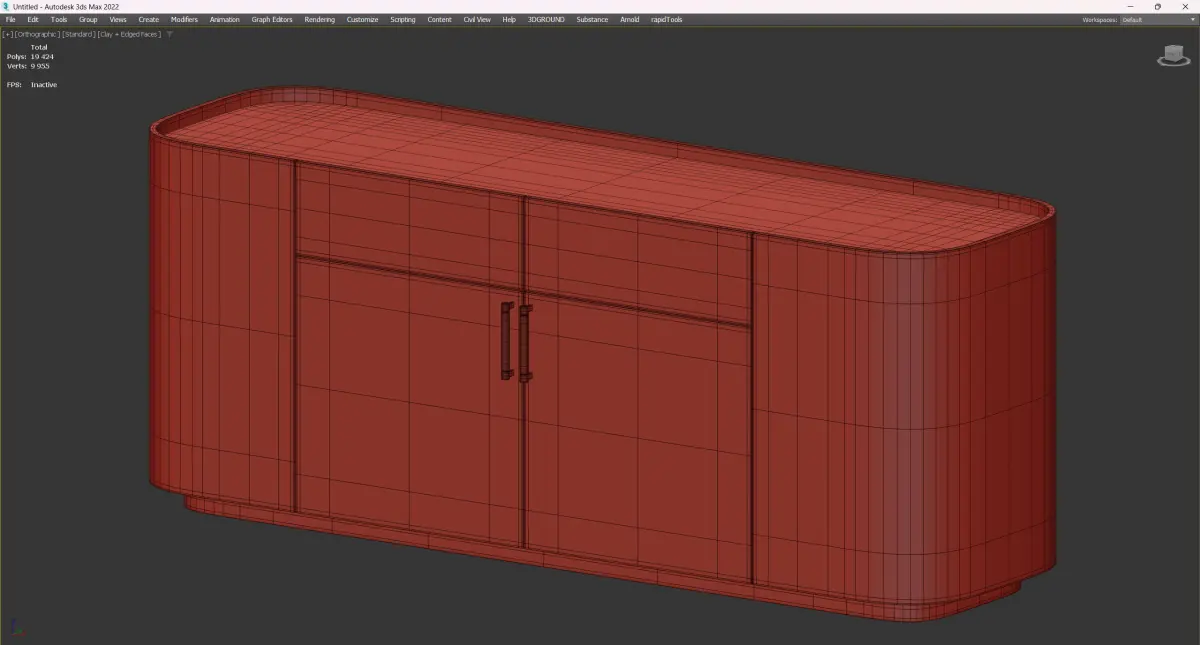Screen dimensions: 1200x645
Task: Open the Scripting menu
Action: (403, 19)
